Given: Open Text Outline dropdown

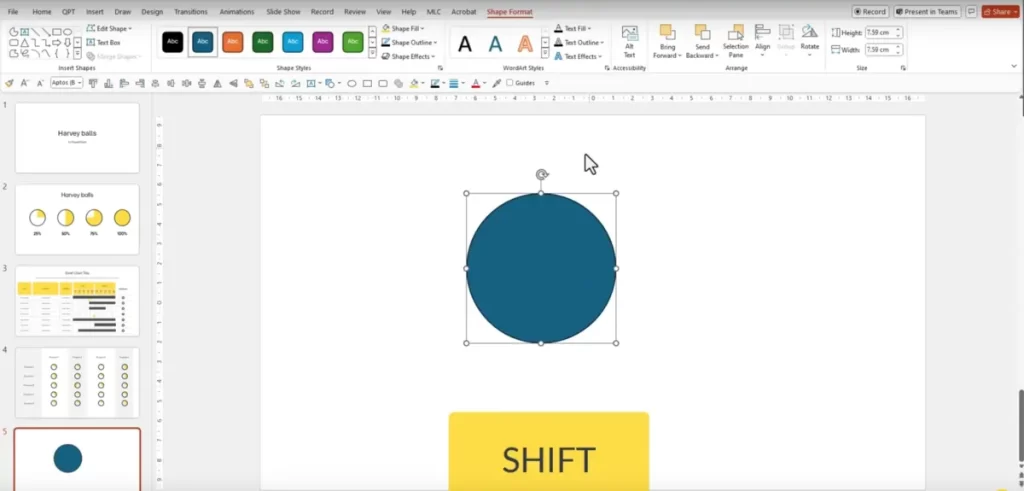Looking at the screenshot, I should point(579,42).
